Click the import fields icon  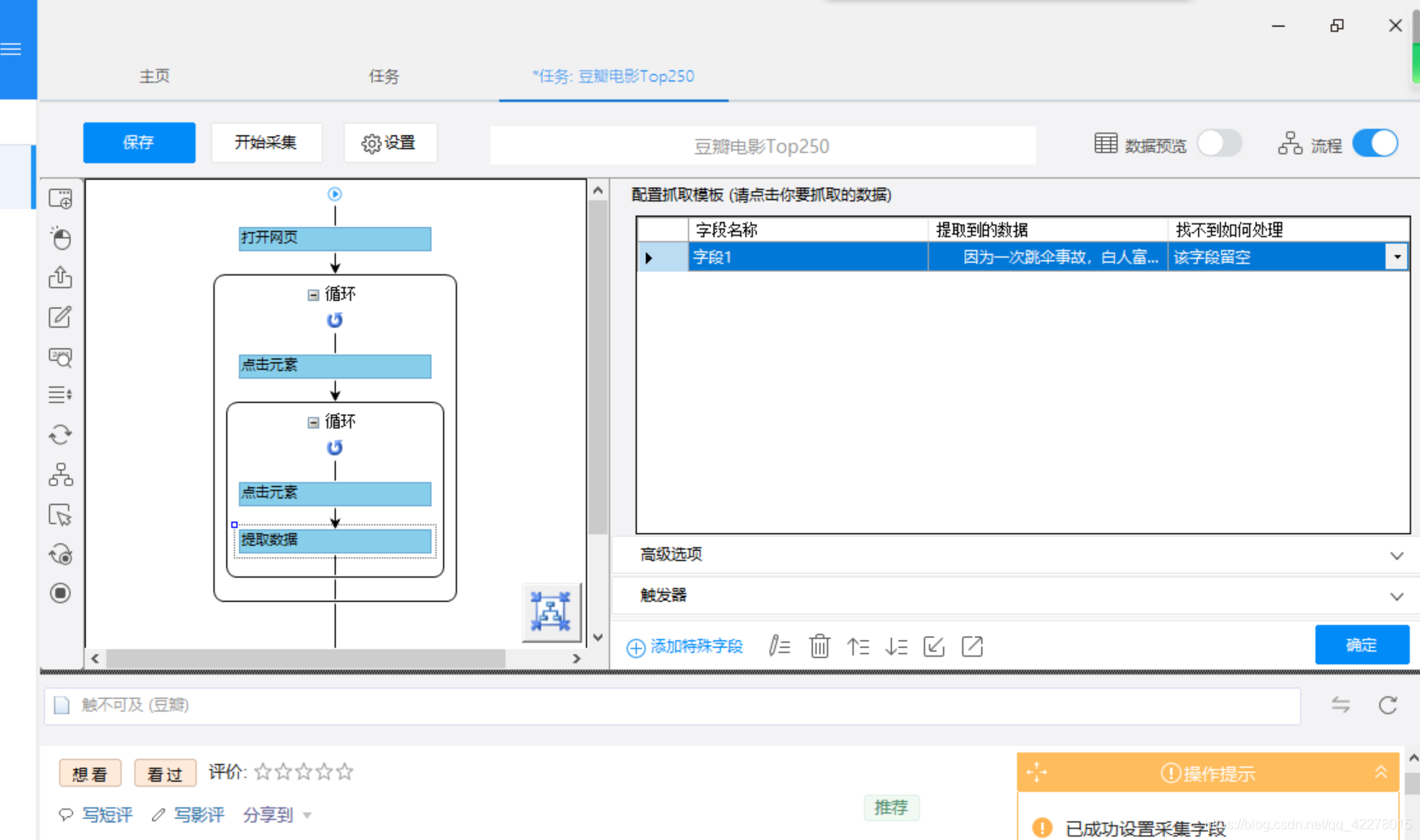pyautogui.click(x=934, y=647)
